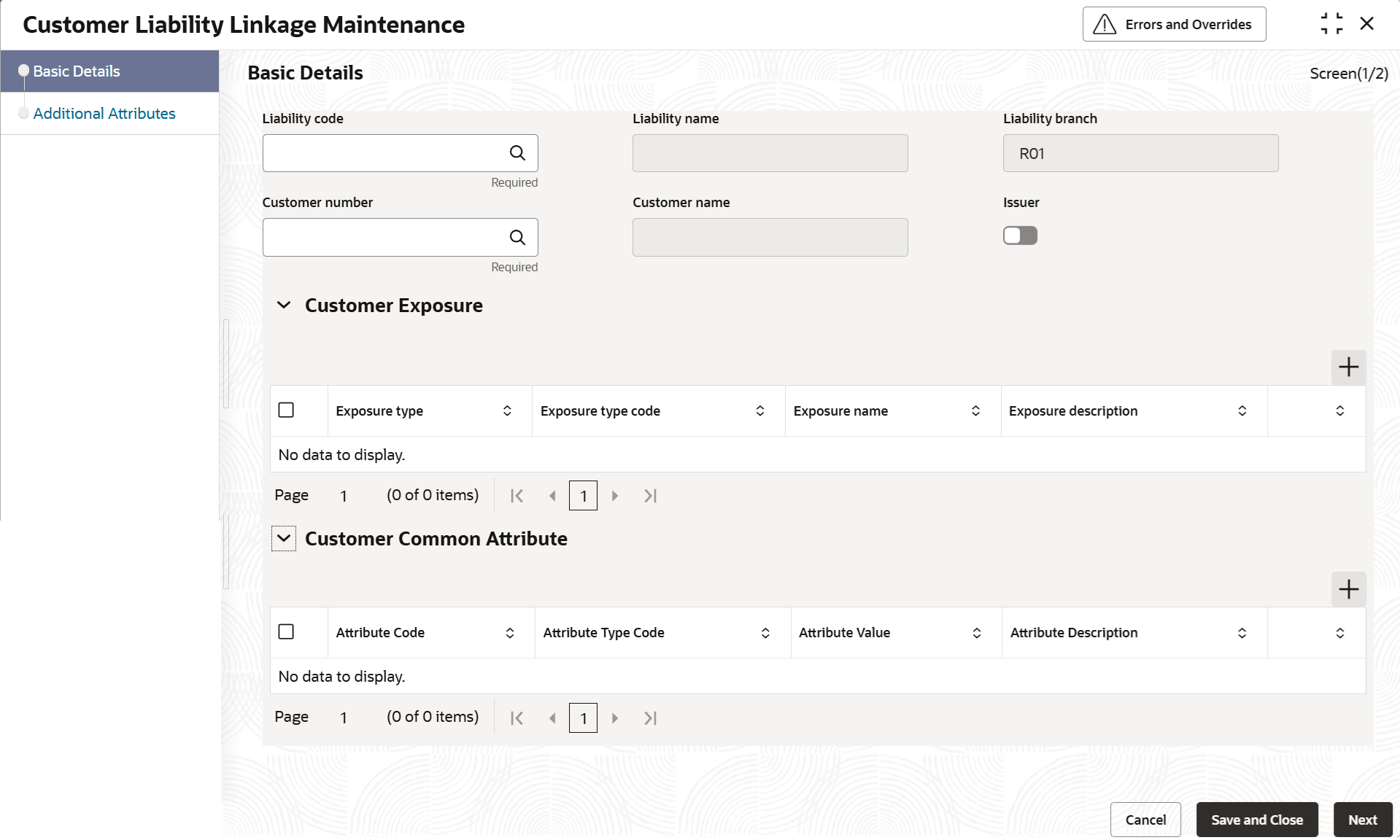Toggle the Issuer switch
The height and width of the screenshot is (840, 1400).
(1020, 236)
